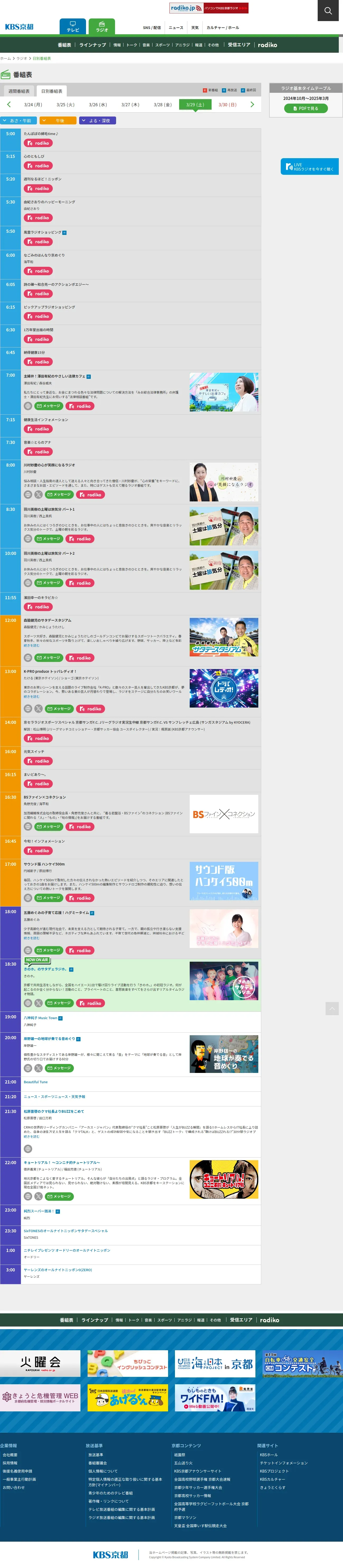Image resolution: width=343 pixels, height=1568 pixels.
Task: Select date 3/24 (月)
Action: (x=33, y=105)
